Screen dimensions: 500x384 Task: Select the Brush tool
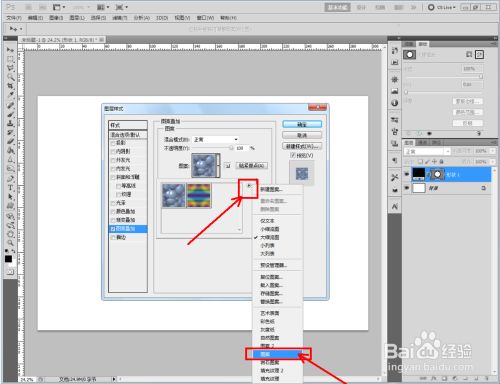10,114
